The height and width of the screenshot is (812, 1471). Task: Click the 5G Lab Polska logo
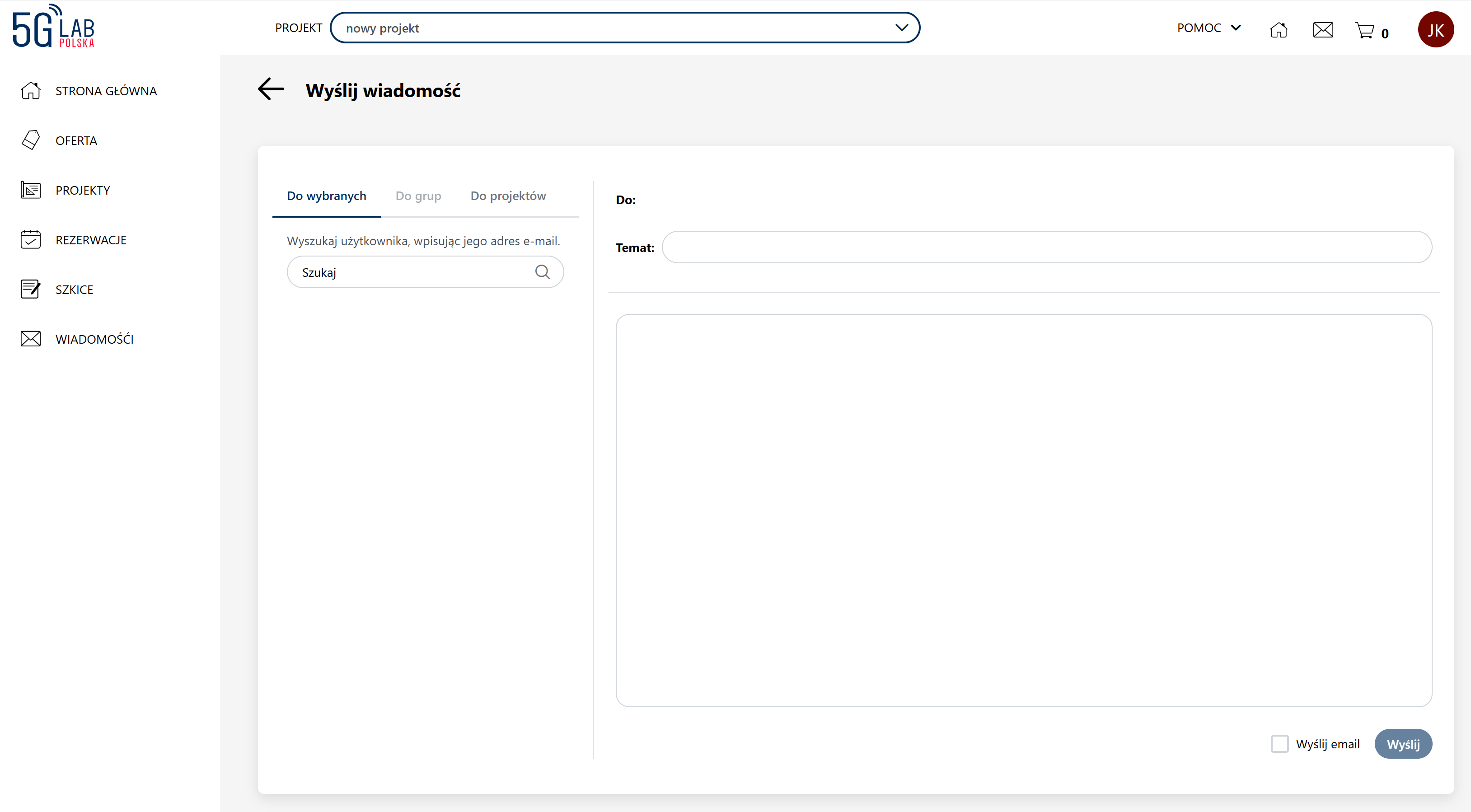pos(54,26)
